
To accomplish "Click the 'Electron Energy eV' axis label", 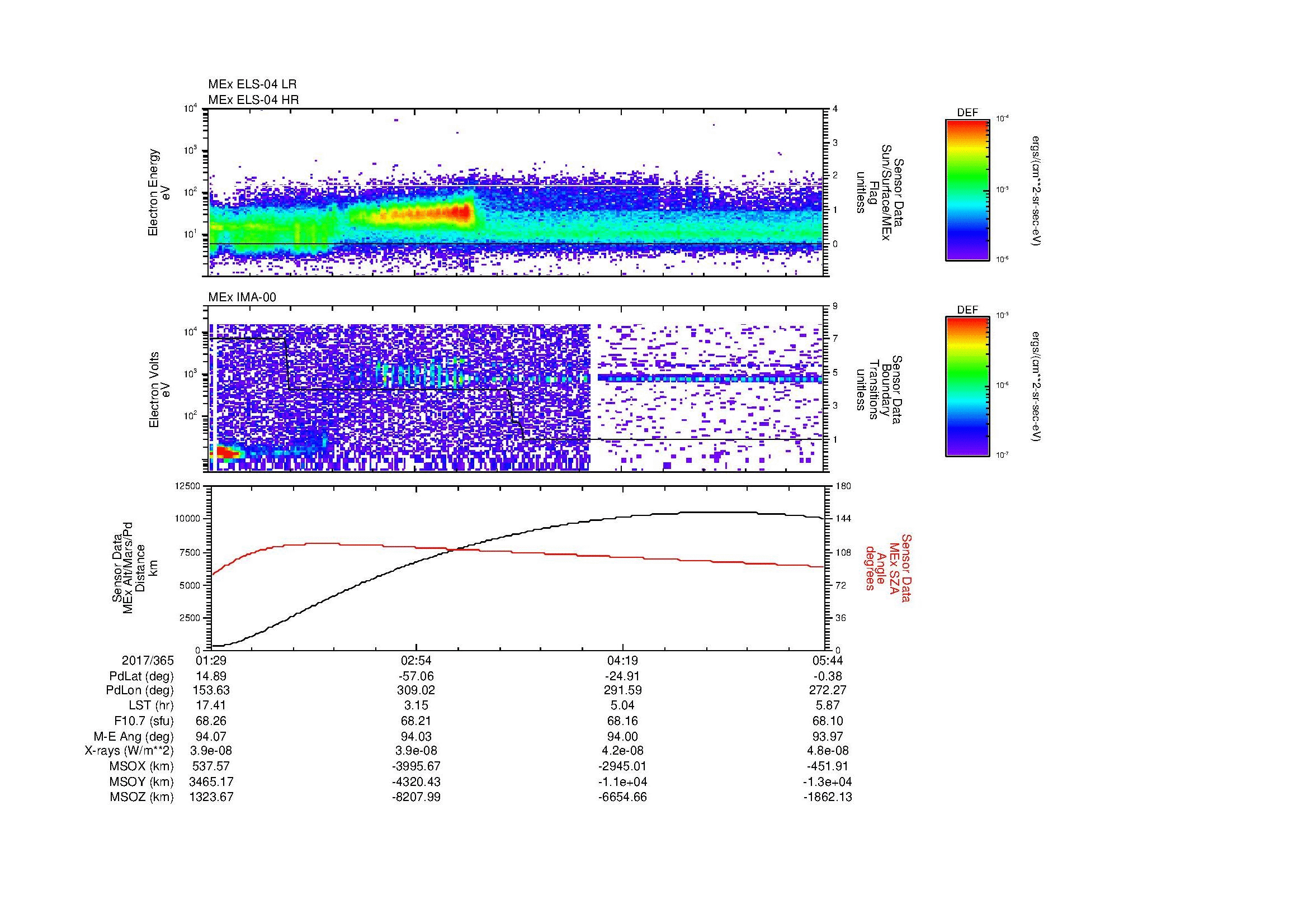I will (160, 192).
